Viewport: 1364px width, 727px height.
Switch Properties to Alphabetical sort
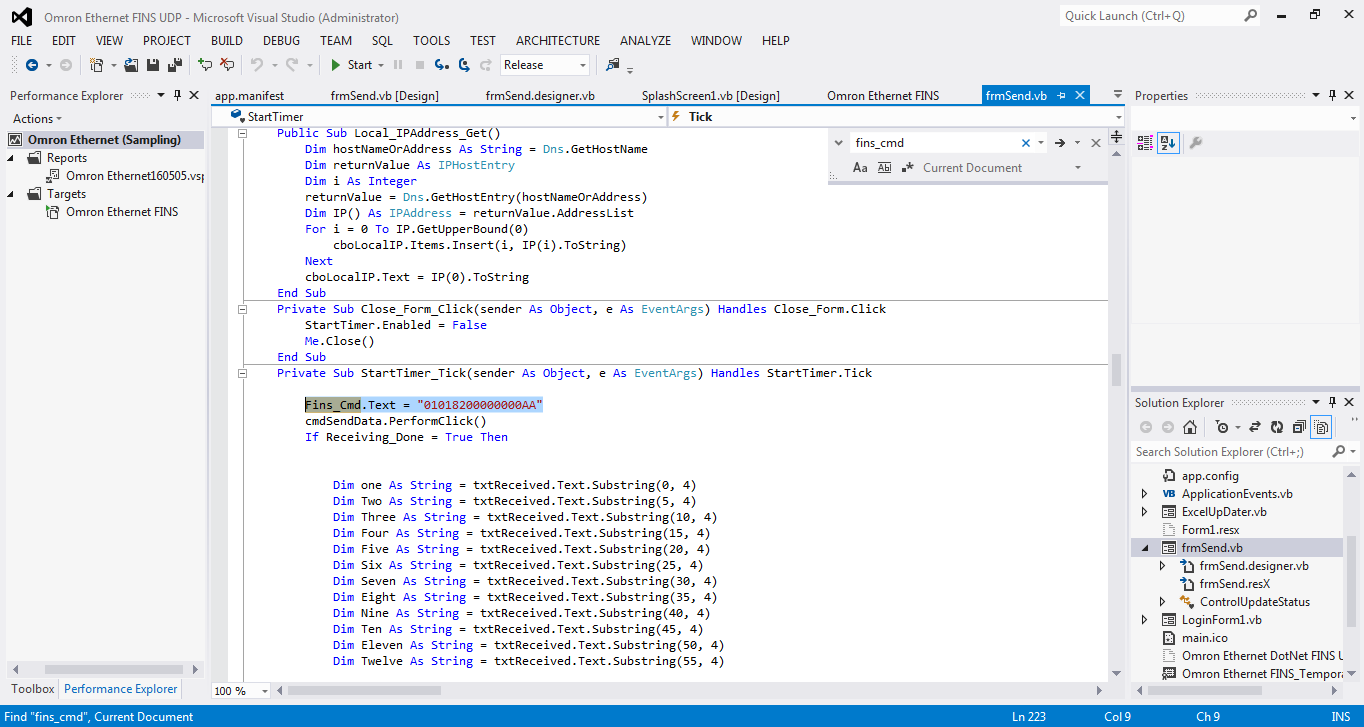(1168, 143)
